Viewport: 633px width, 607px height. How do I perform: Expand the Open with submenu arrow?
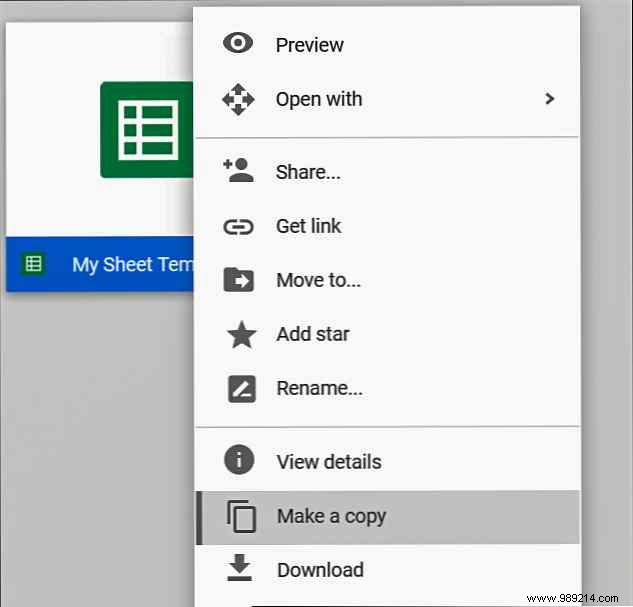[549, 98]
